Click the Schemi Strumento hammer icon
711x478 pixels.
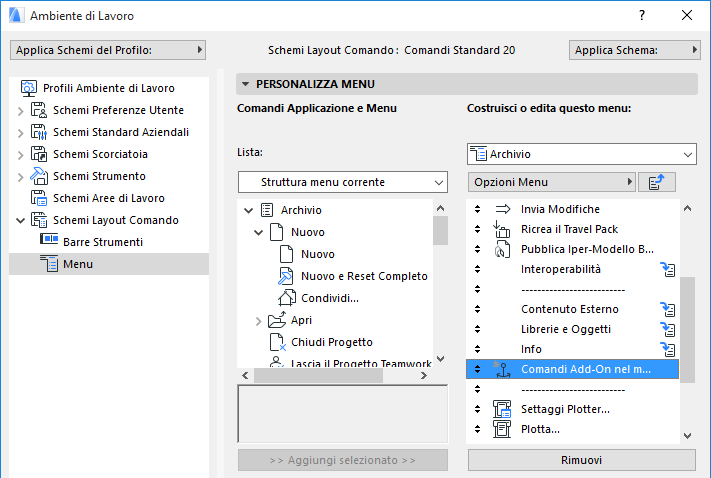(x=39, y=176)
